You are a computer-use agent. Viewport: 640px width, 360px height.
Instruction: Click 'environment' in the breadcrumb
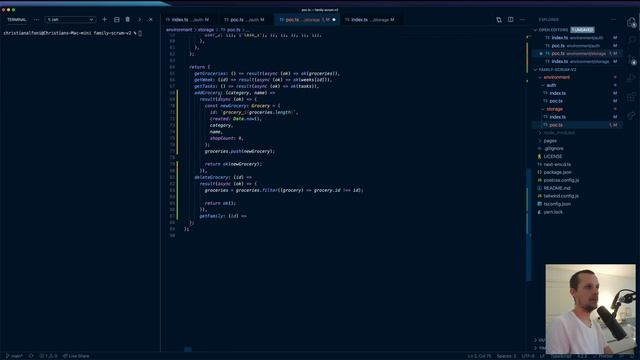click(x=179, y=30)
